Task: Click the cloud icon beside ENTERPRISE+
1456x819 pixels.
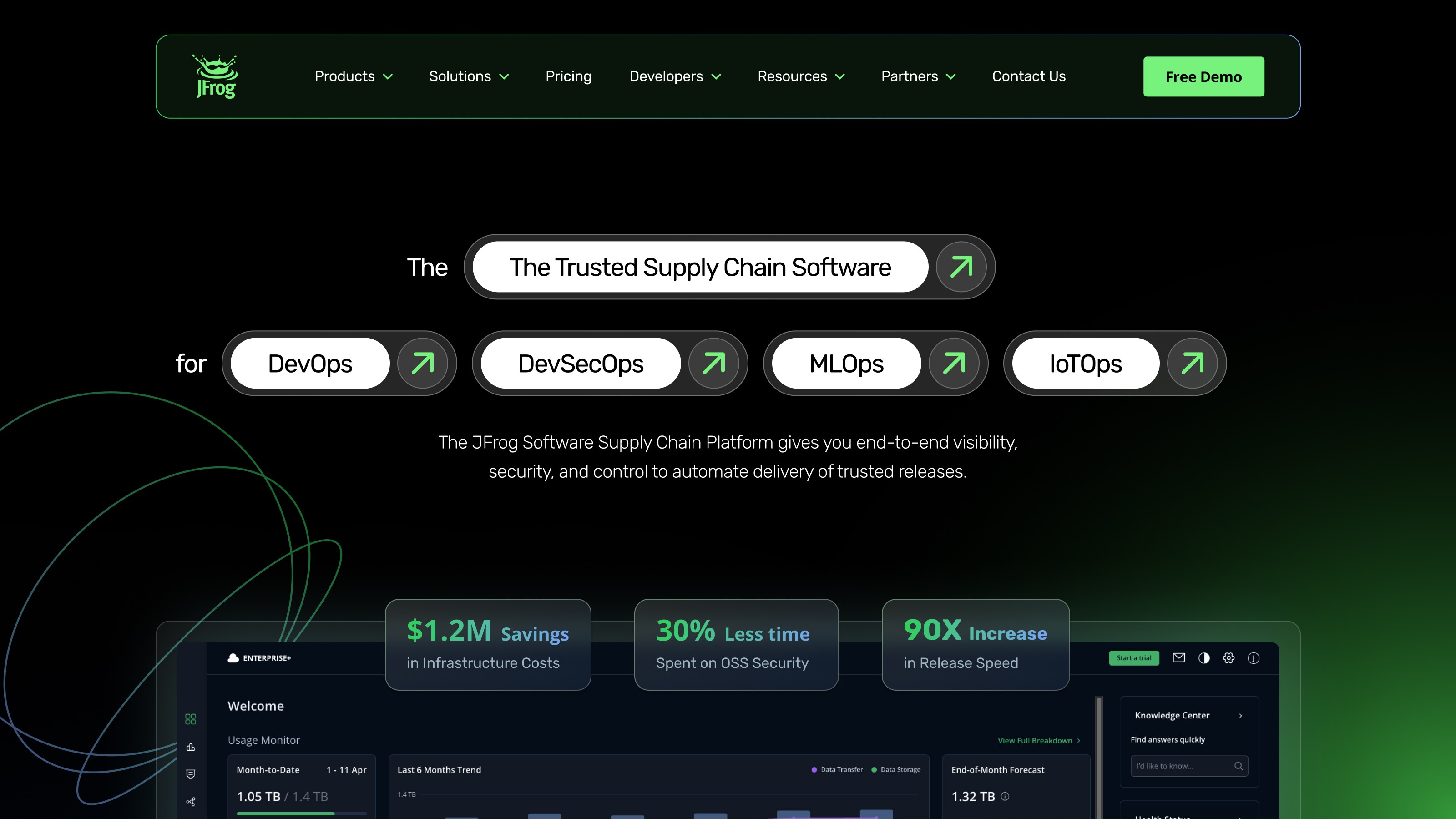Action: (233, 658)
